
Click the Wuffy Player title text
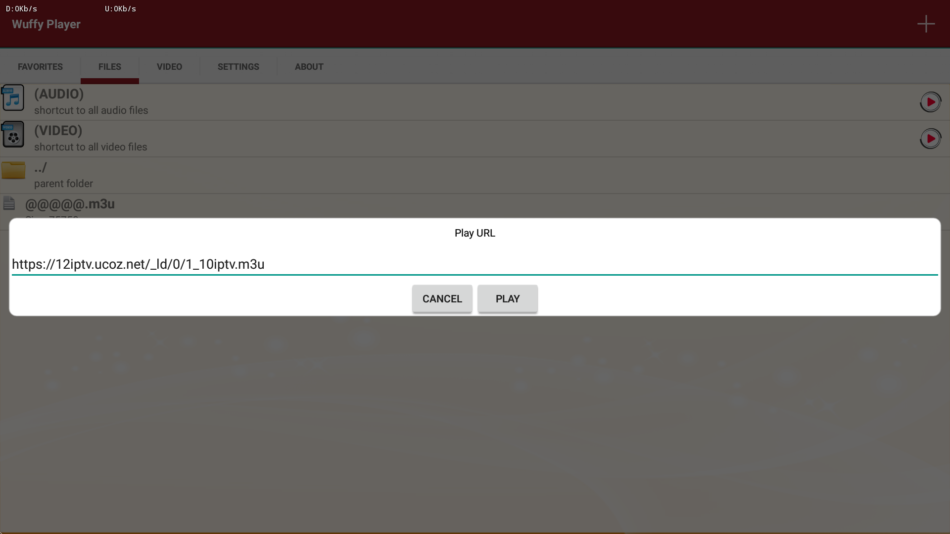tap(46, 25)
